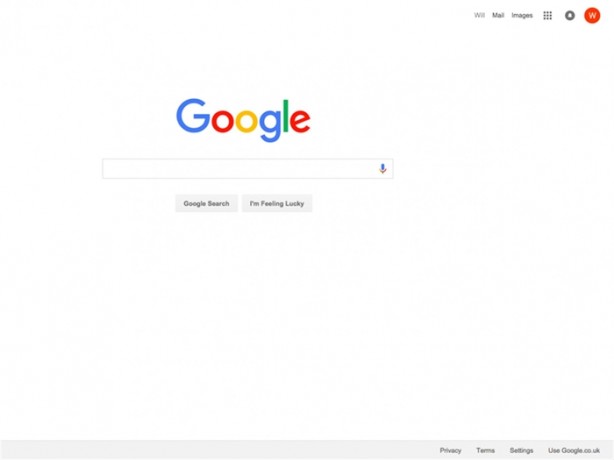Screen dimensions: 614x460
Task: Start voice search with the microphone icon
Action: tap(383, 169)
